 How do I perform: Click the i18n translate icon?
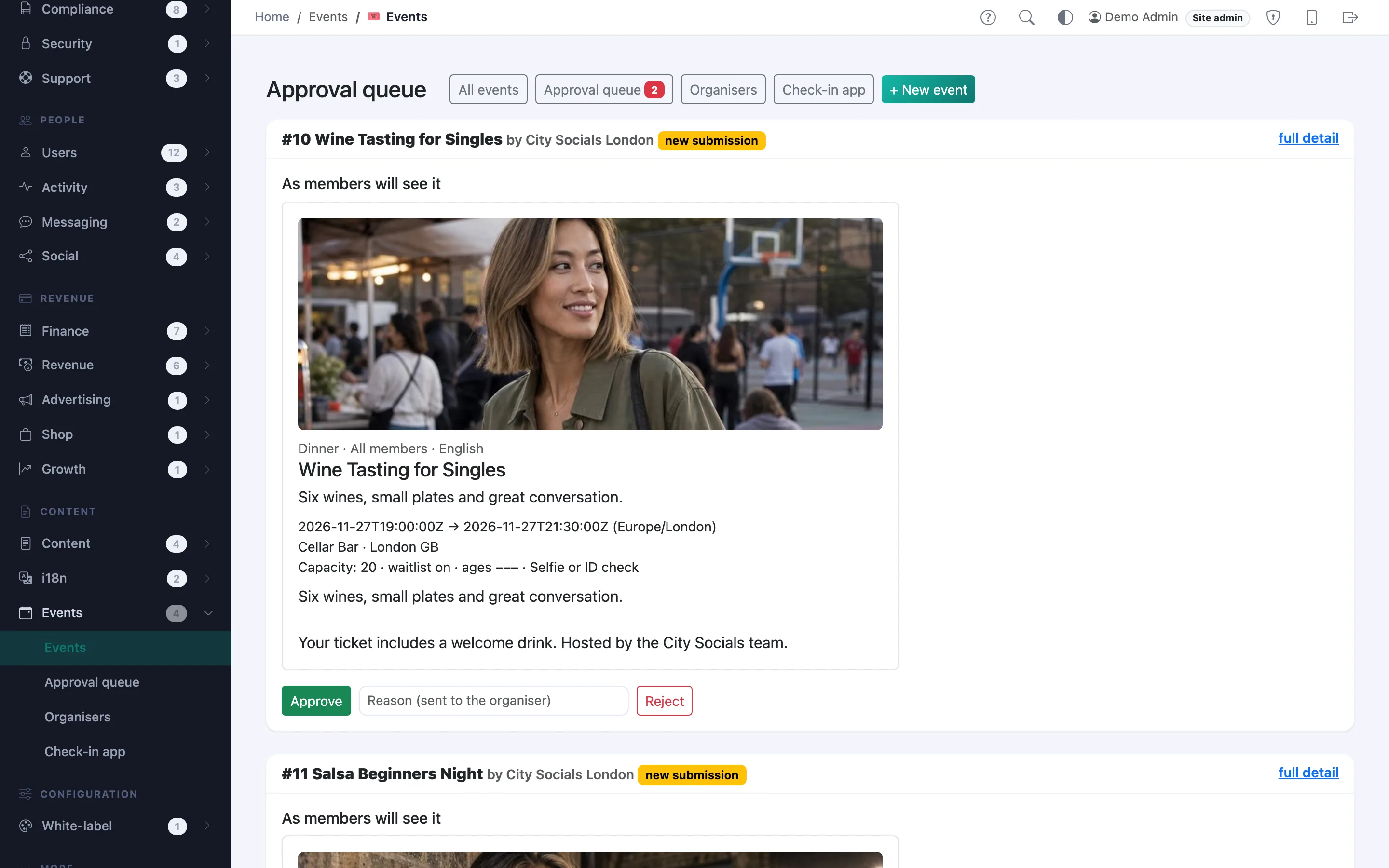(25, 578)
